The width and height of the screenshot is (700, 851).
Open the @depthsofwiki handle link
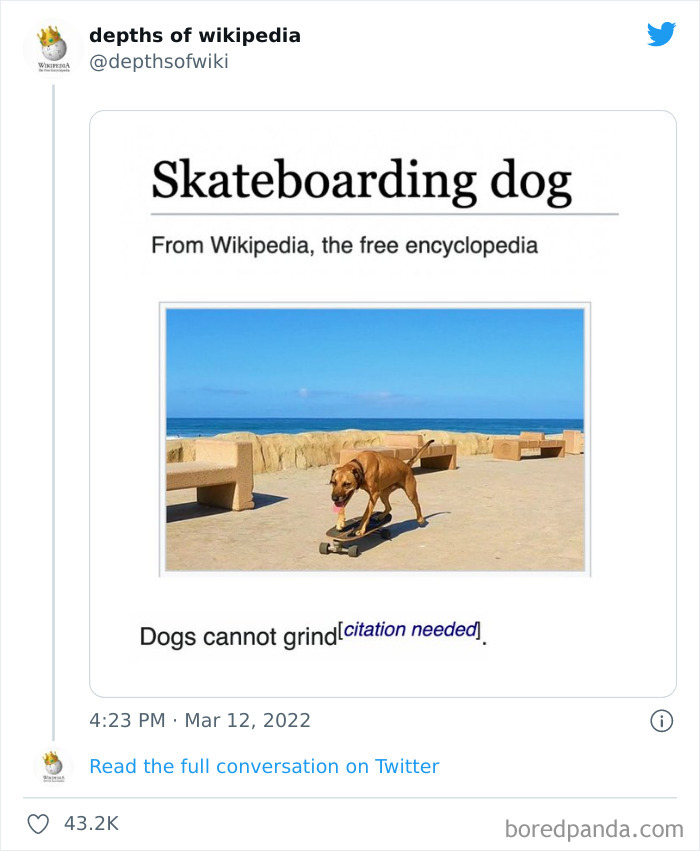click(x=158, y=62)
